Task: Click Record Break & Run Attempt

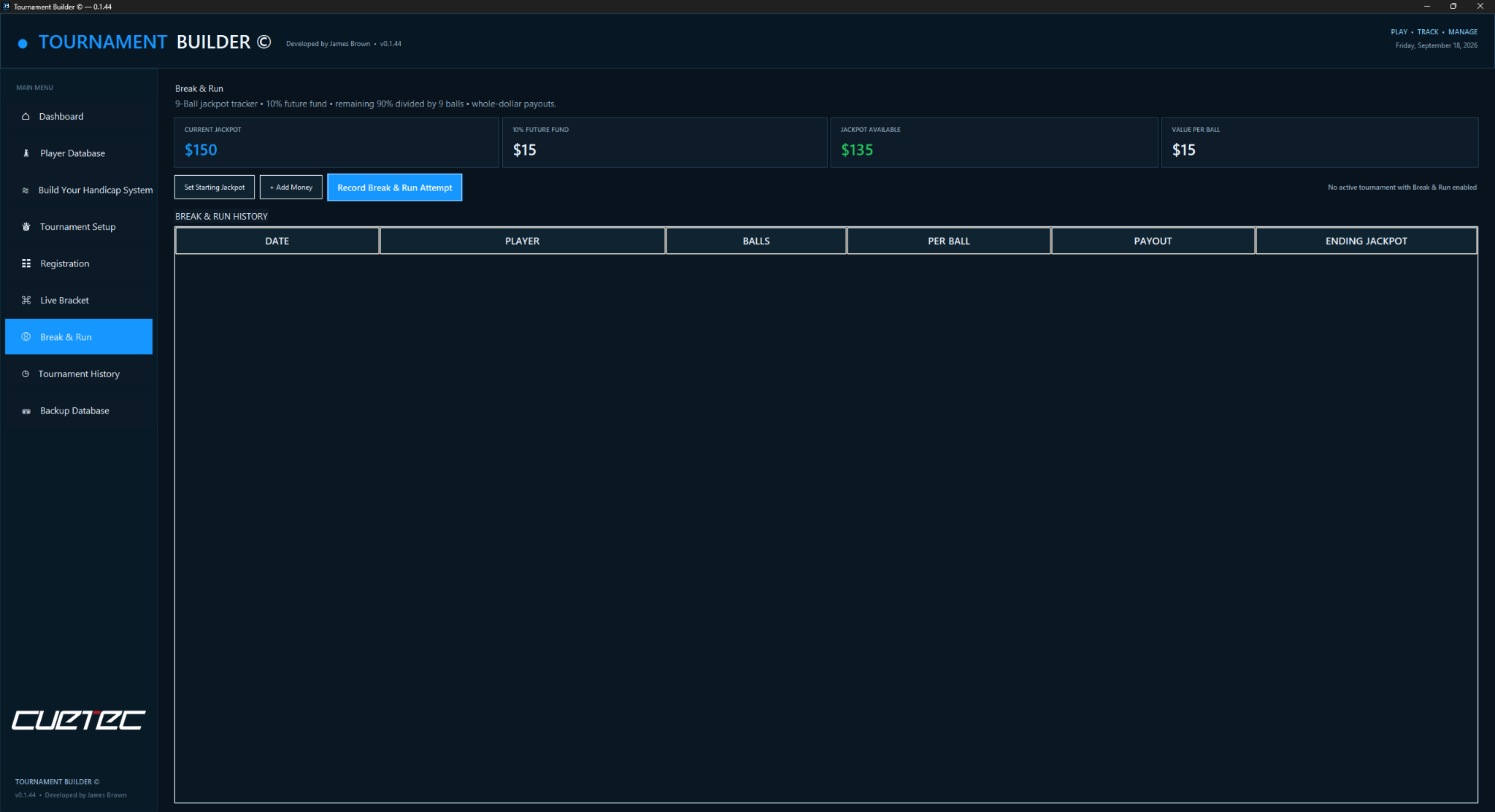Action: pyautogui.click(x=394, y=187)
